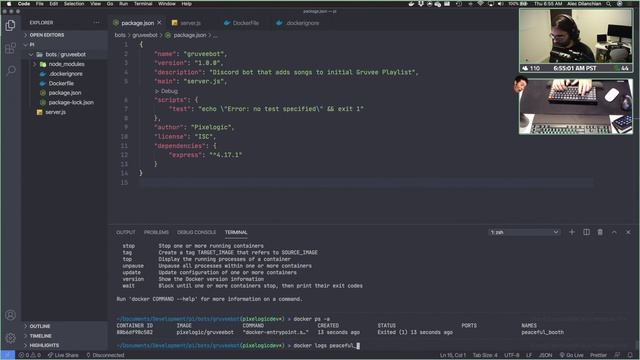Screen dimensions: 640x360
Task: Open package-lock.json in the explorer
Action: coord(71,102)
